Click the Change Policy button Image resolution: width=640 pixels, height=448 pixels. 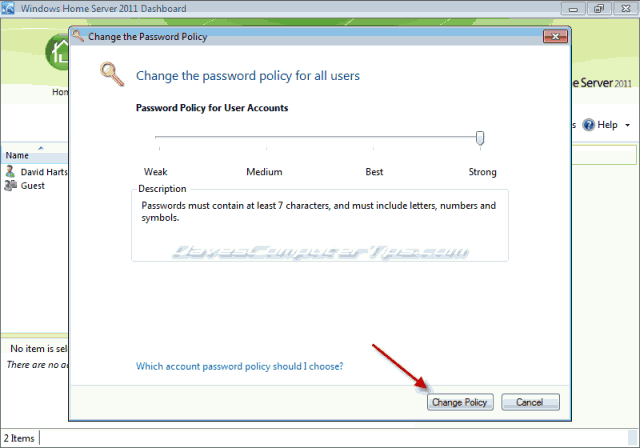tap(460, 402)
